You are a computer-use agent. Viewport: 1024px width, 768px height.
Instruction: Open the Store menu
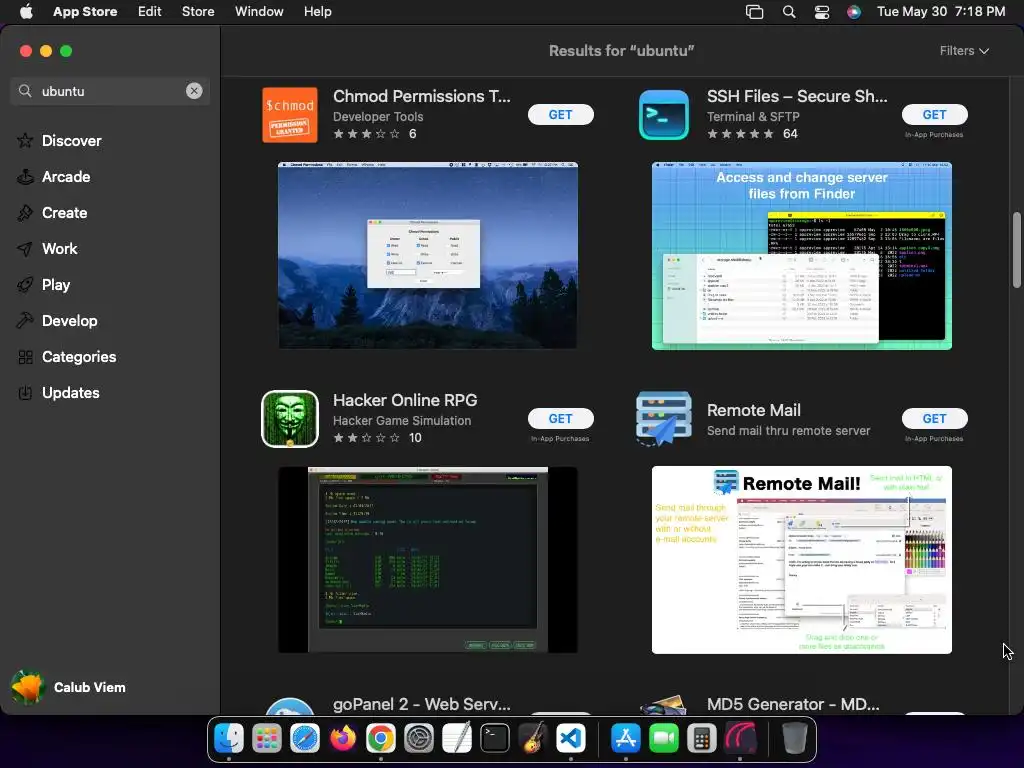(x=198, y=12)
